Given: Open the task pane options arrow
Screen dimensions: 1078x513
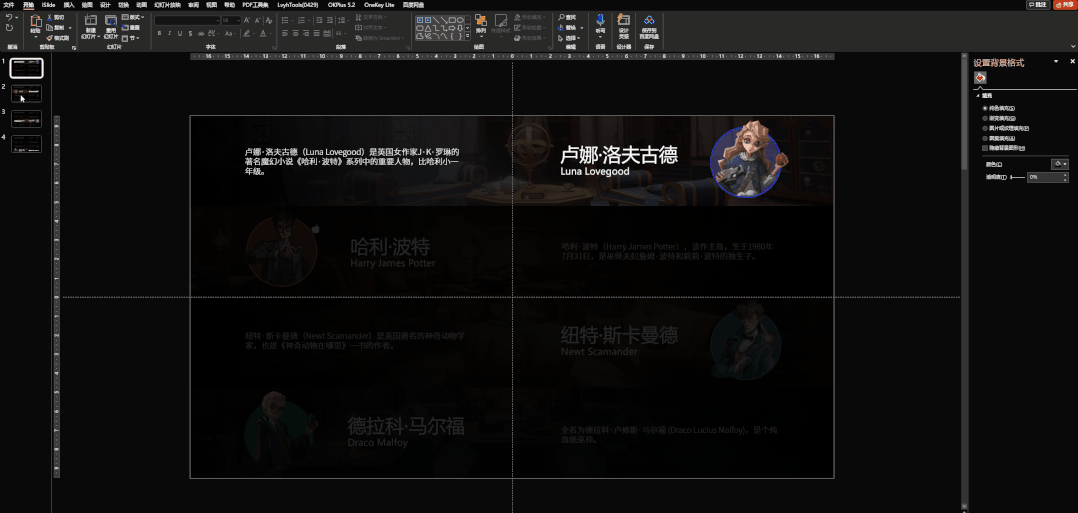Looking at the screenshot, I should point(1056,62).
